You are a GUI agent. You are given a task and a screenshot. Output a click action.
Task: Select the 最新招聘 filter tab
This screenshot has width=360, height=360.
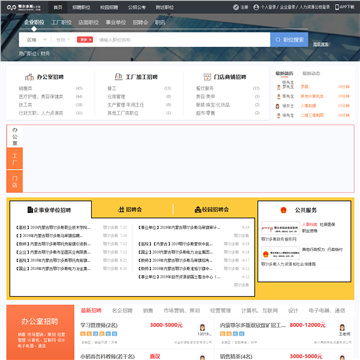(91, 310)
